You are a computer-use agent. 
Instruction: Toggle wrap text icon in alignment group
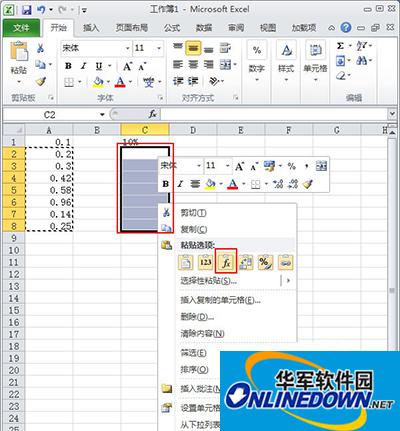[225, 49]
